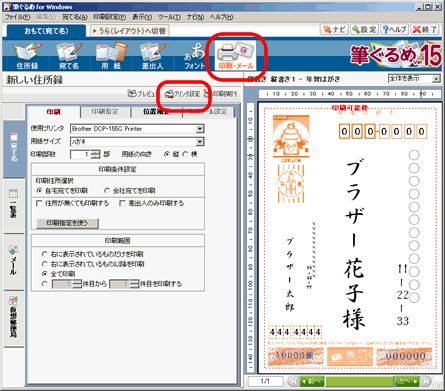Jump to the first record
The image size is (445, 391).
[x=294, y=381]
